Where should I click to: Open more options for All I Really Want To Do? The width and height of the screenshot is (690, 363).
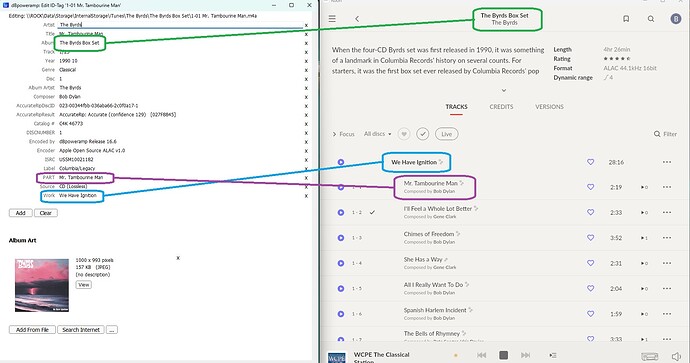[x=667, y=289]
